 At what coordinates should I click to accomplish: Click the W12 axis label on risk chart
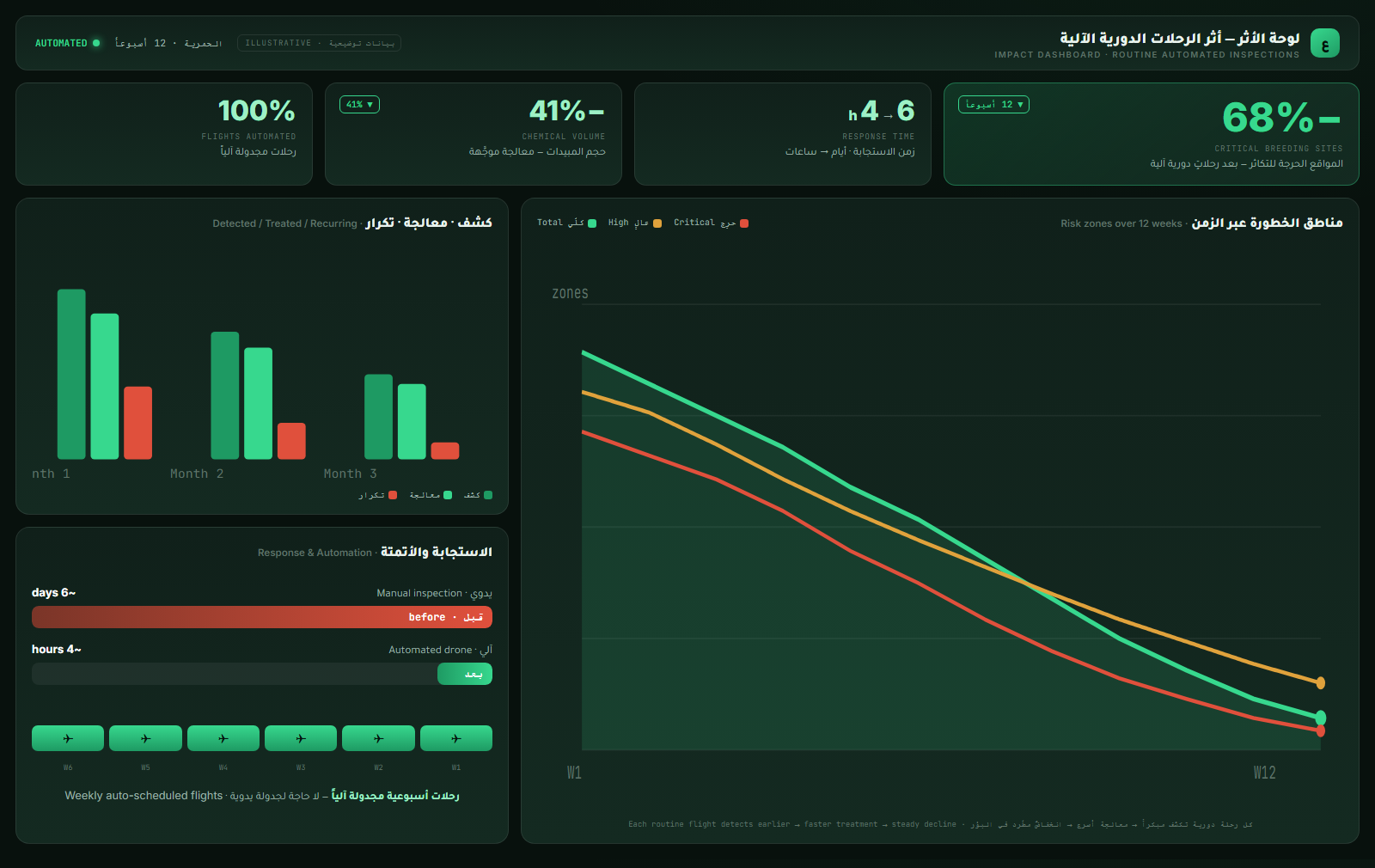click(1264, 773)
